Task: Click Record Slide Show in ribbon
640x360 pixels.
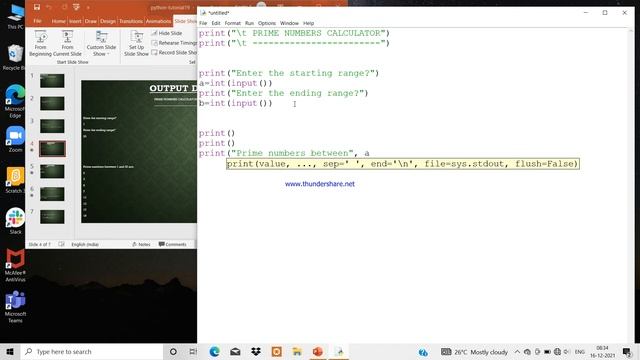Action: click(174, 53)
